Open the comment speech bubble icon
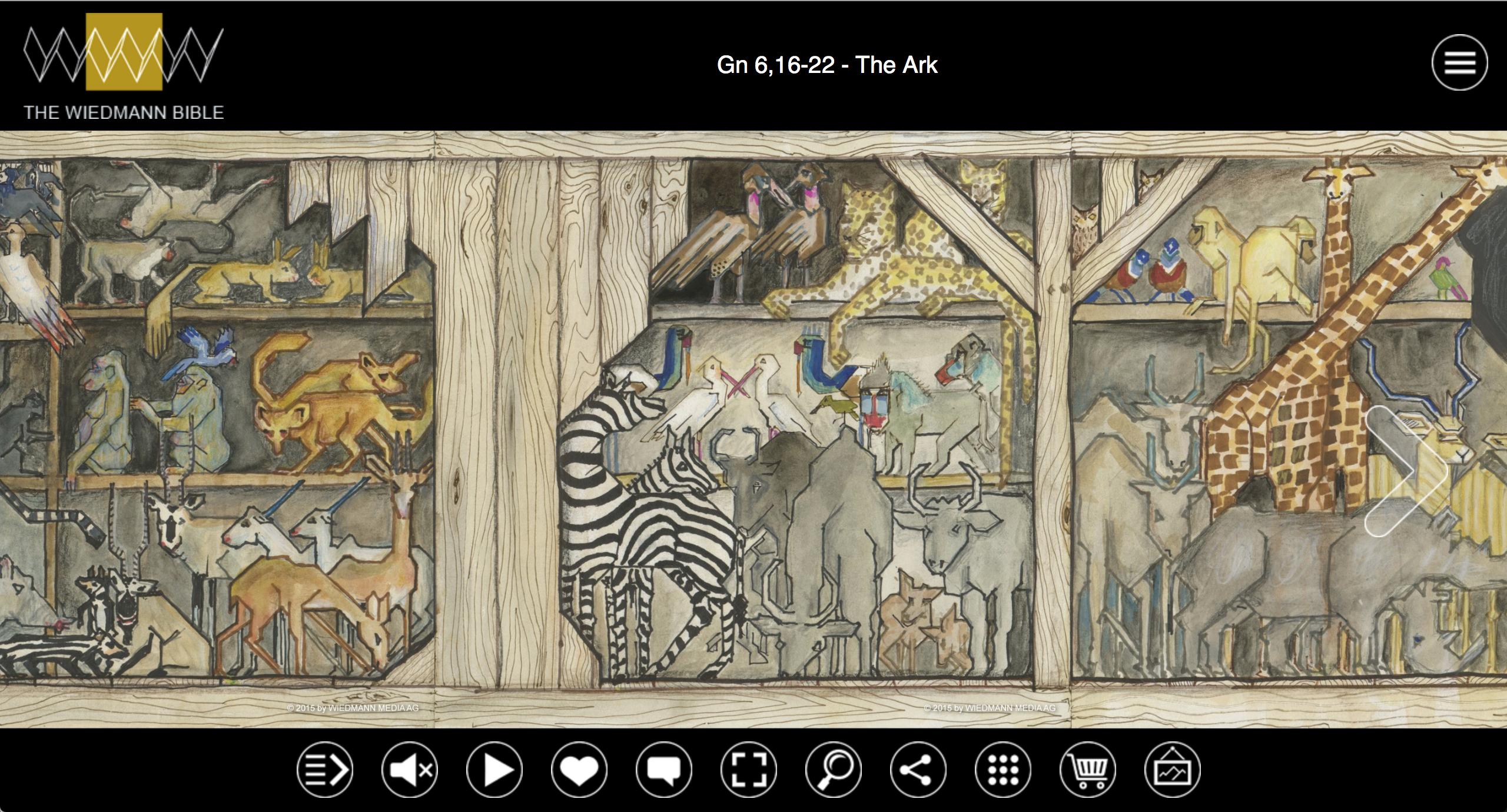Viewport: 1507px width, 812px height. 664,770
